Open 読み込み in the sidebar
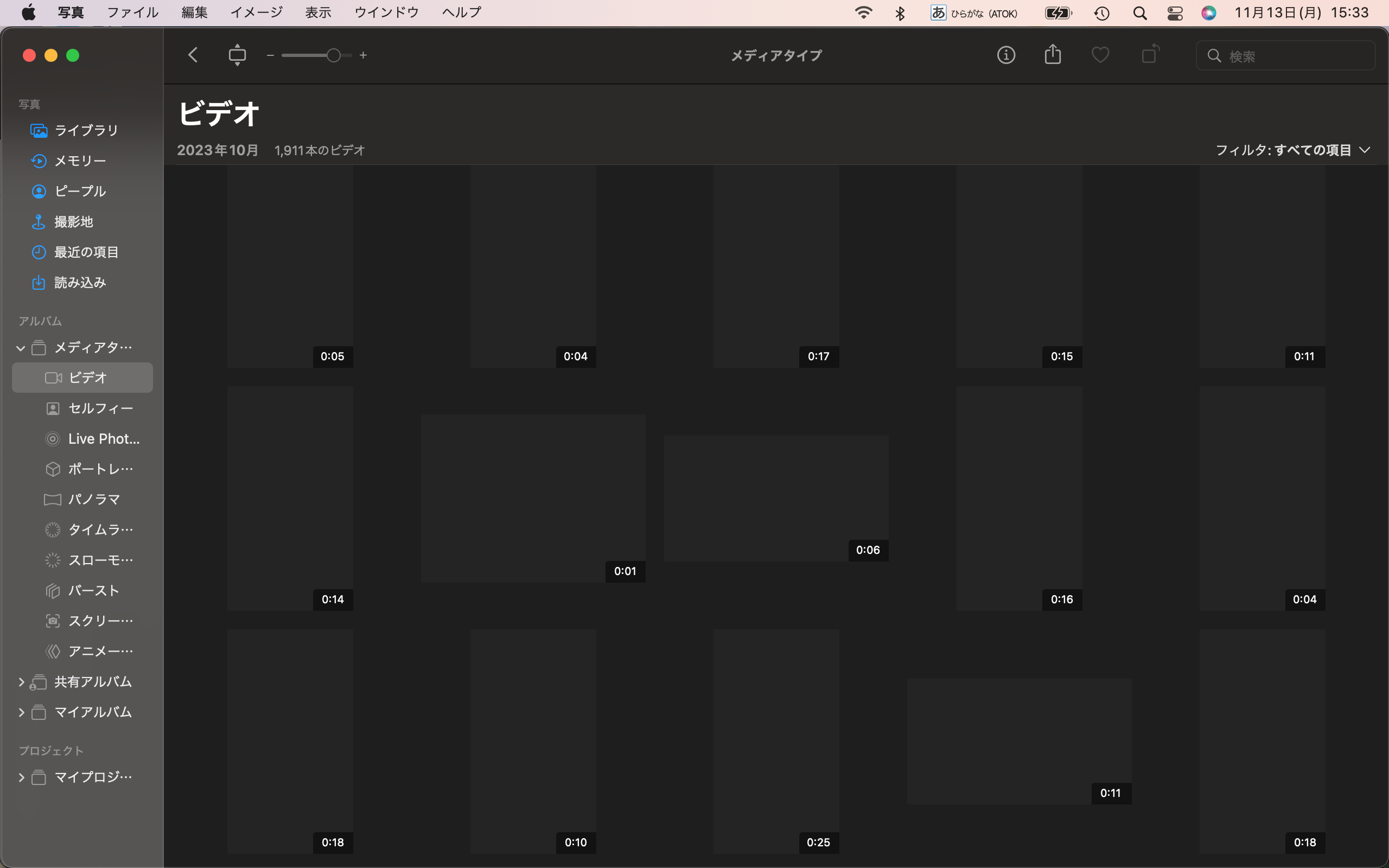Screen dimensions: 1389x868 click(80, 283)
